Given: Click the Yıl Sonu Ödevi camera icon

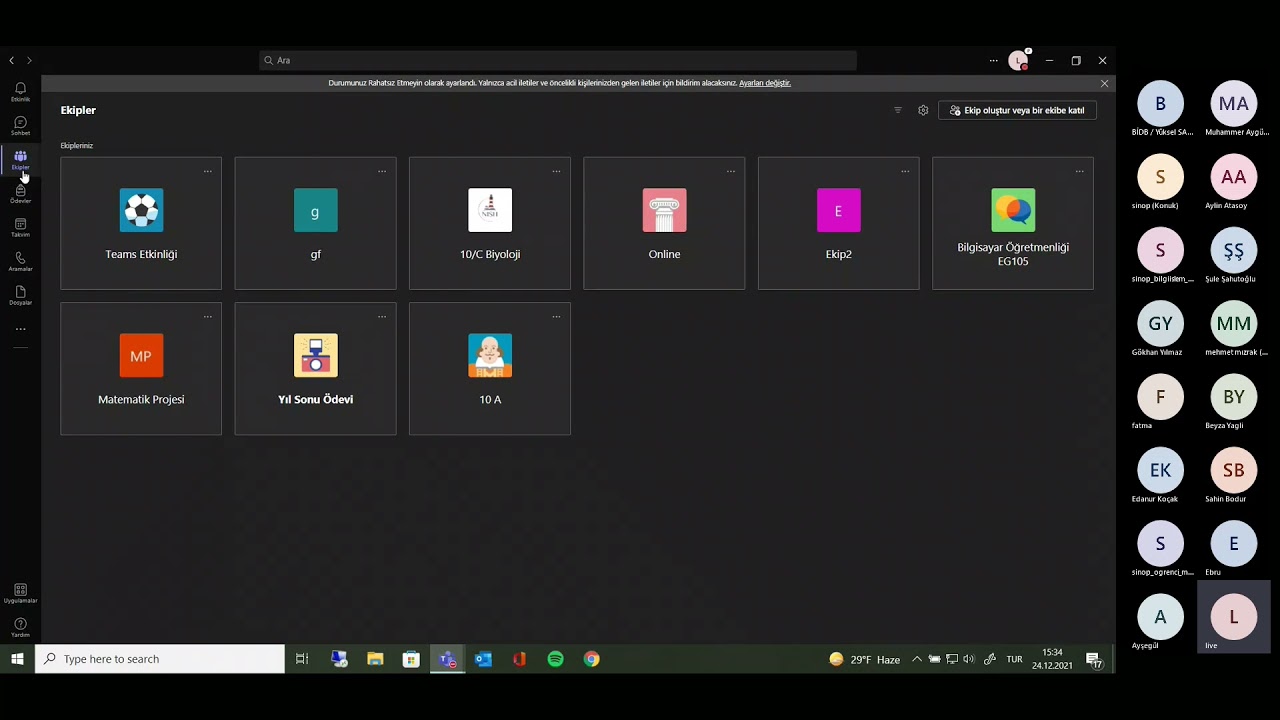Looking at the screenshot, I should tap(315, 355).
